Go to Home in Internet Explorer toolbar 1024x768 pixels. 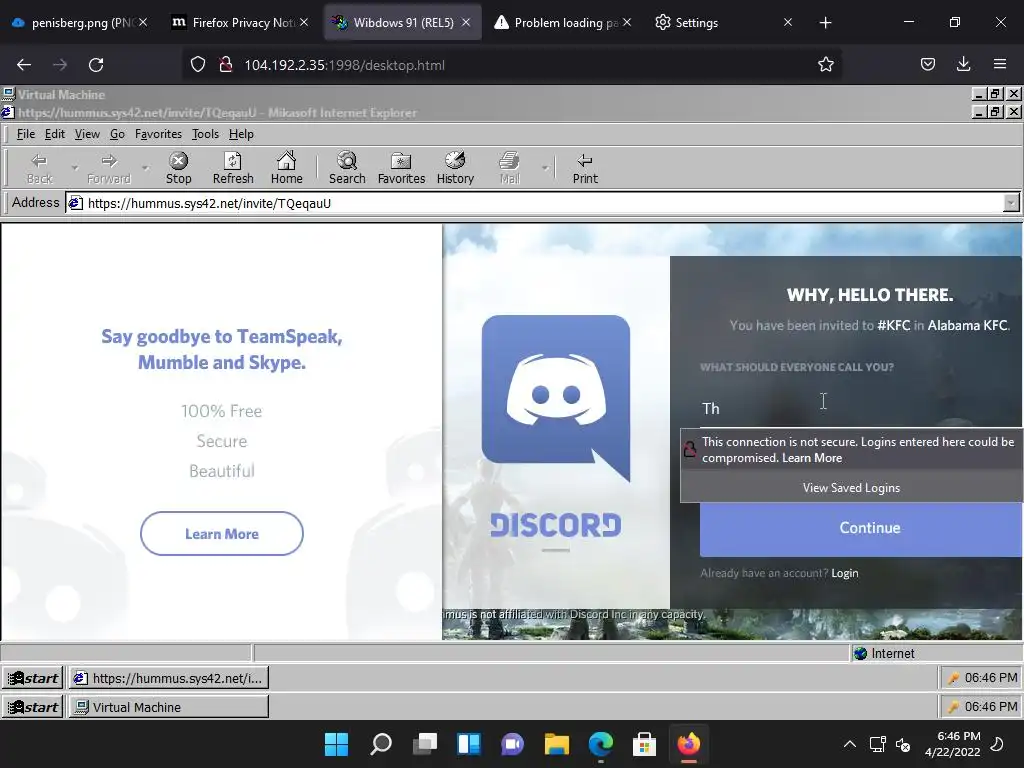(x=287, y=168)
